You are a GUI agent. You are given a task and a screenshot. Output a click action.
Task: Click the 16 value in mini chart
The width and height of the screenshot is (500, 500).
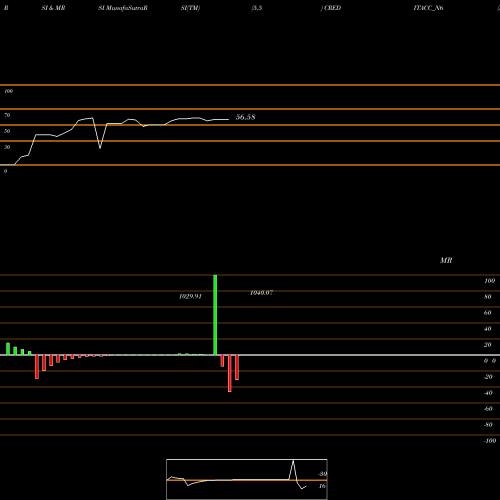[322, 486]
